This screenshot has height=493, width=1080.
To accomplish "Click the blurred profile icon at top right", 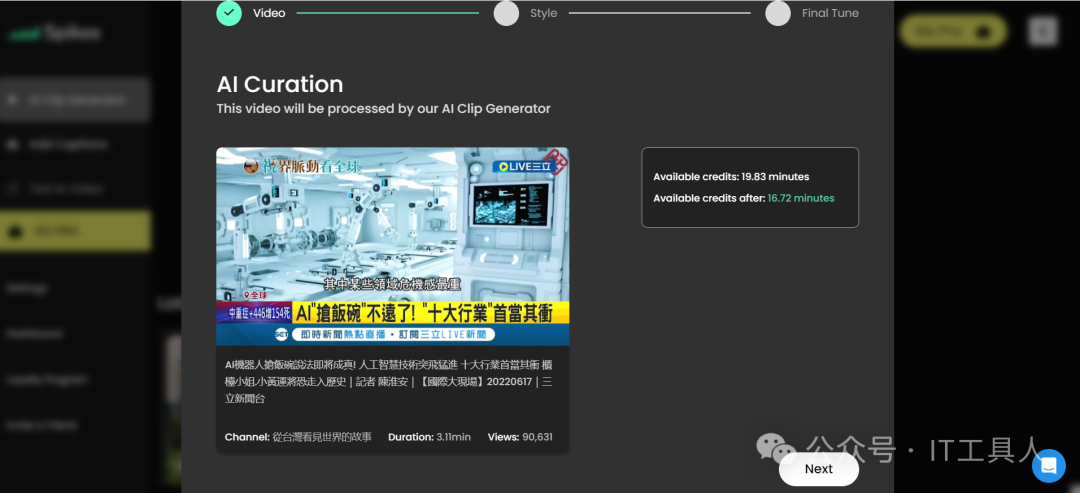I will [1042, 32].
